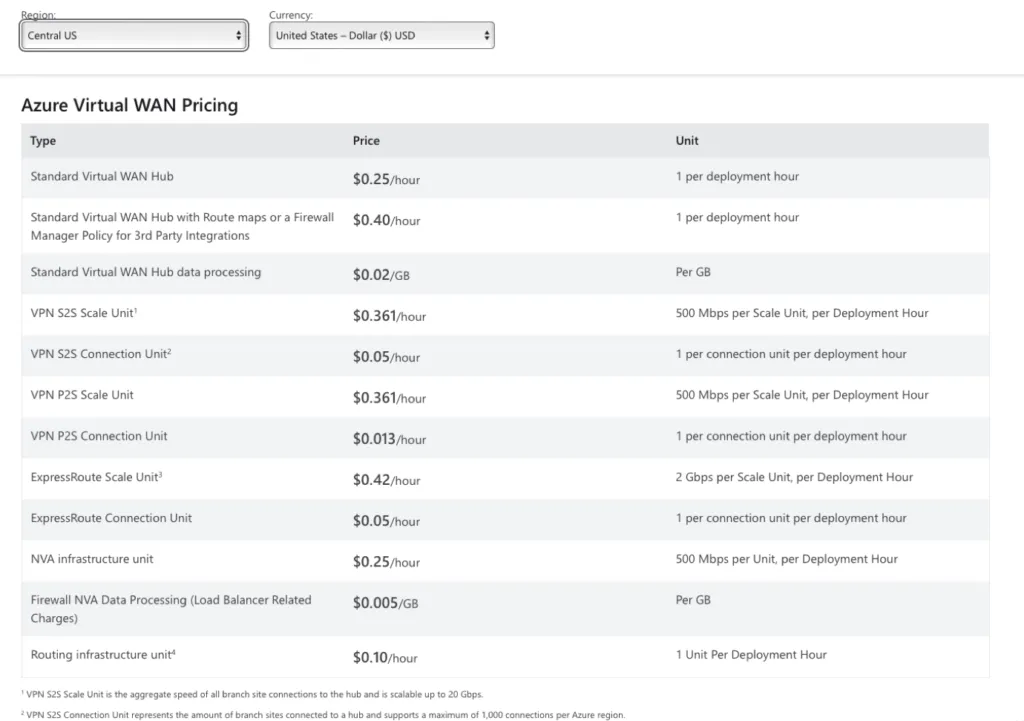Open the Currency dropdown showing USD
The image size is (1024, 721).
tap(382, 36)
